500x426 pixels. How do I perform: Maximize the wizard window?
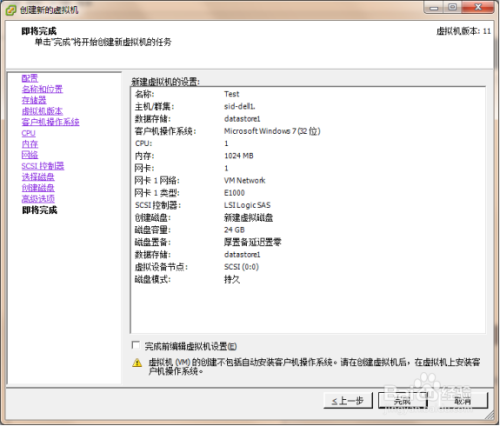(x=452, y=8)
